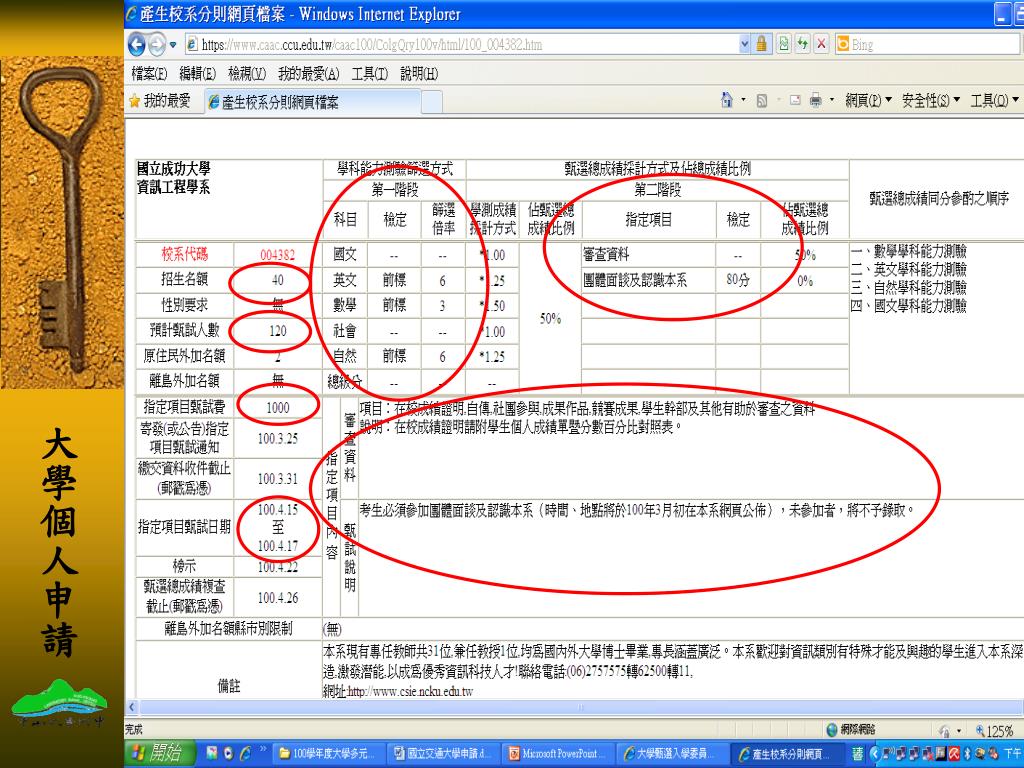The width and height of the screenshot is (1024, 768).
Task: Expand the address bar history dropdown
Action: coord(744,44)
